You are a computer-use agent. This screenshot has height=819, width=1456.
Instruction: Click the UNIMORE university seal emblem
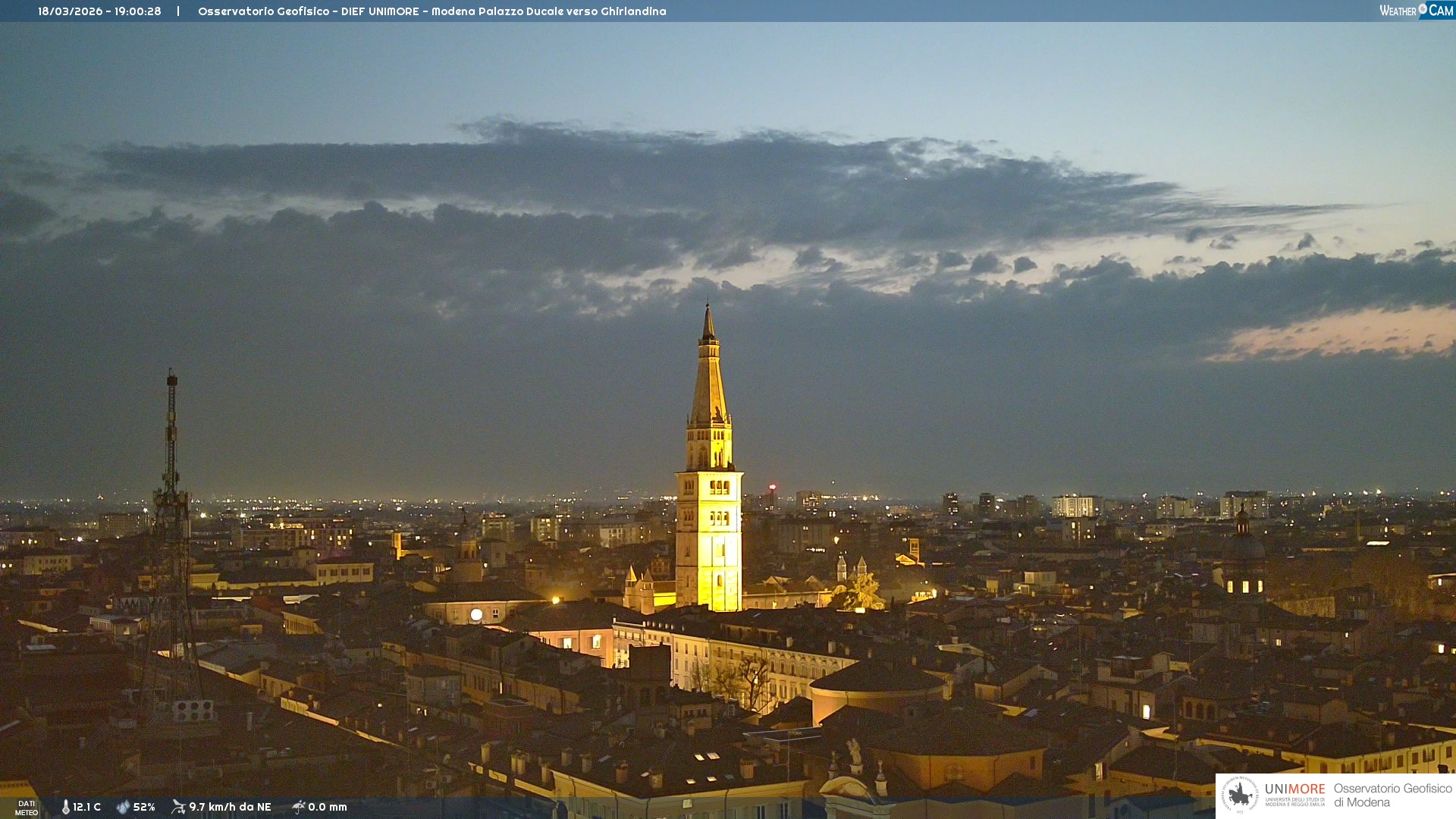click(x=1240, y=795)
